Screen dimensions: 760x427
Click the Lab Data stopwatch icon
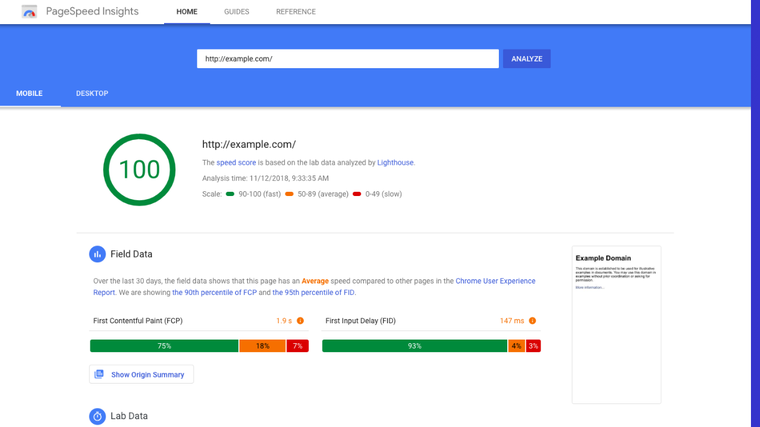(97, 416)
